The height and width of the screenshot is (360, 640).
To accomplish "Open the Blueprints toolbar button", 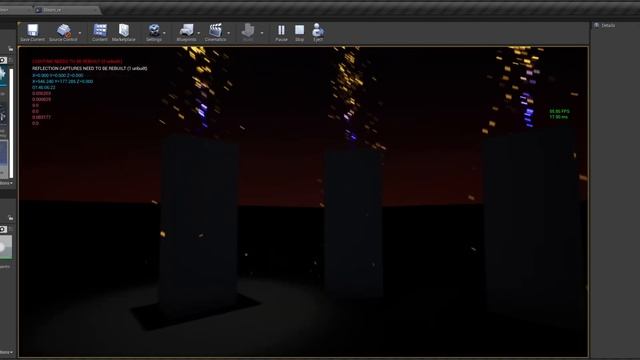I will [186, 33].
